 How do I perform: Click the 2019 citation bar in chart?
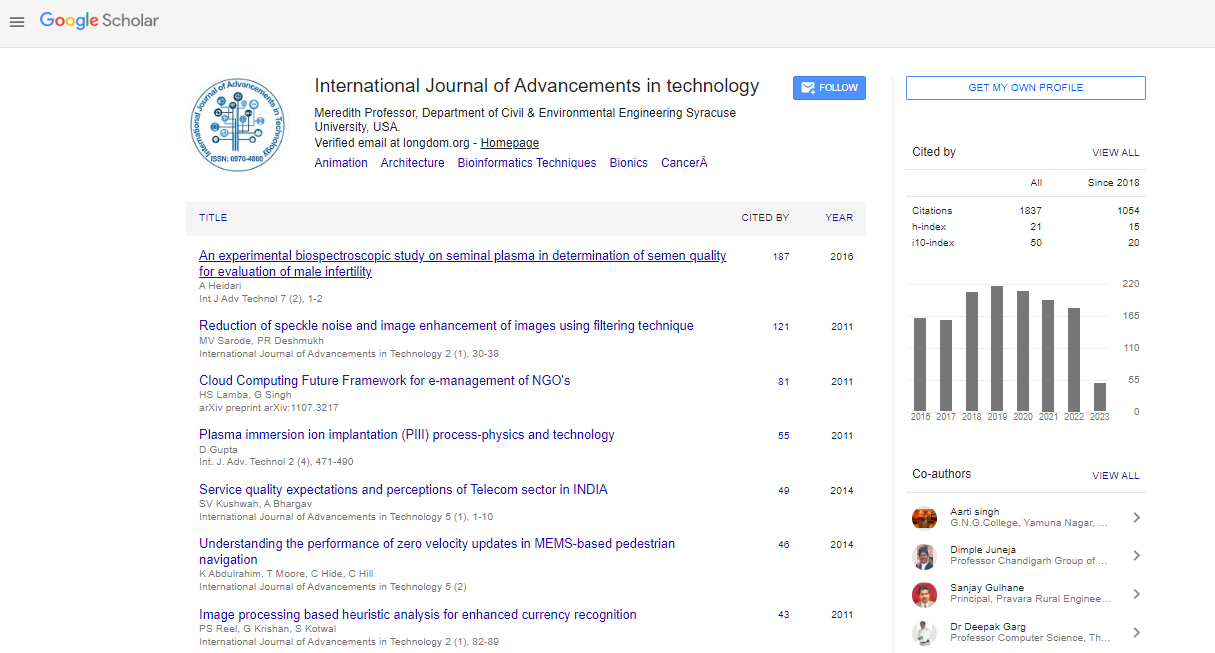997,348
